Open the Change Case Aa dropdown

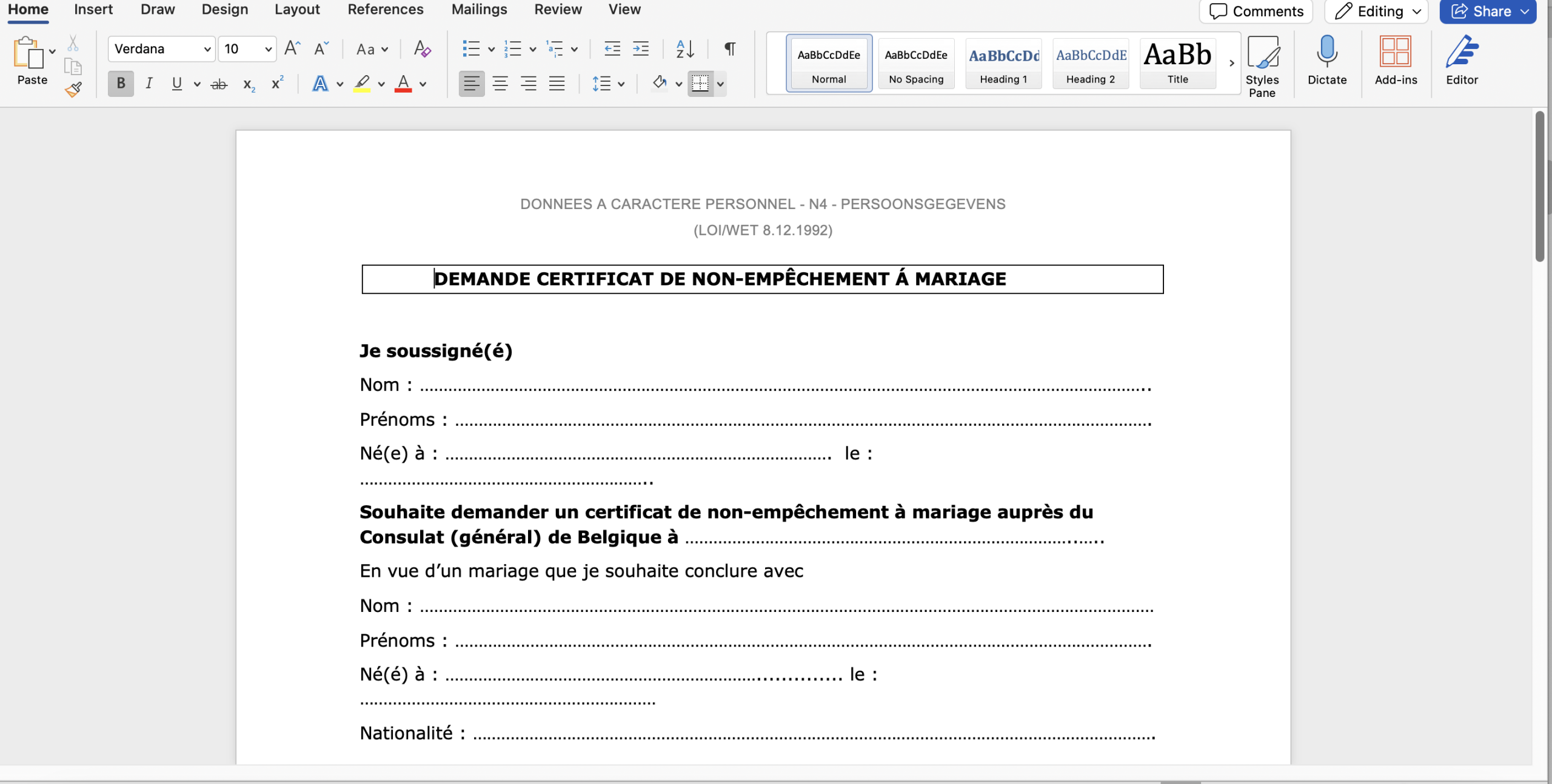click(372, 49)
